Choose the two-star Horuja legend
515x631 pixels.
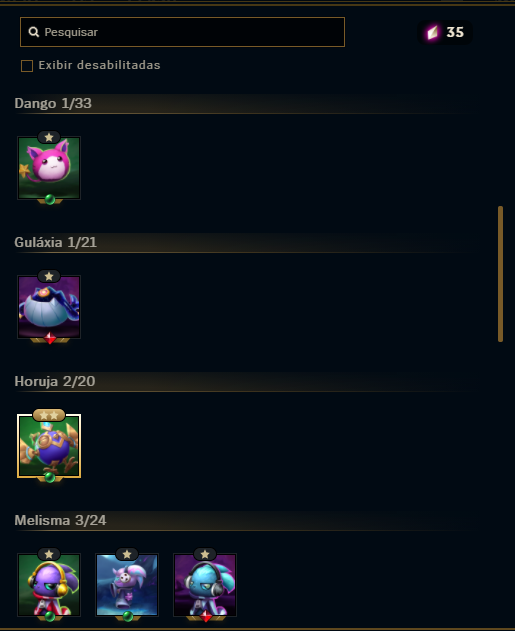click(49, 446)
